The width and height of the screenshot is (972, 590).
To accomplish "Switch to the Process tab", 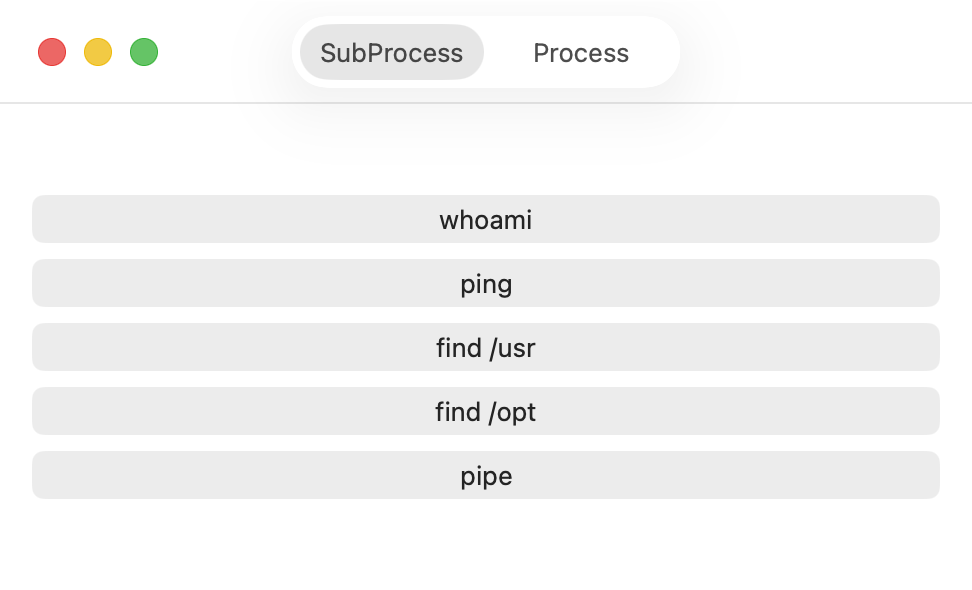I will coord(581,53).
